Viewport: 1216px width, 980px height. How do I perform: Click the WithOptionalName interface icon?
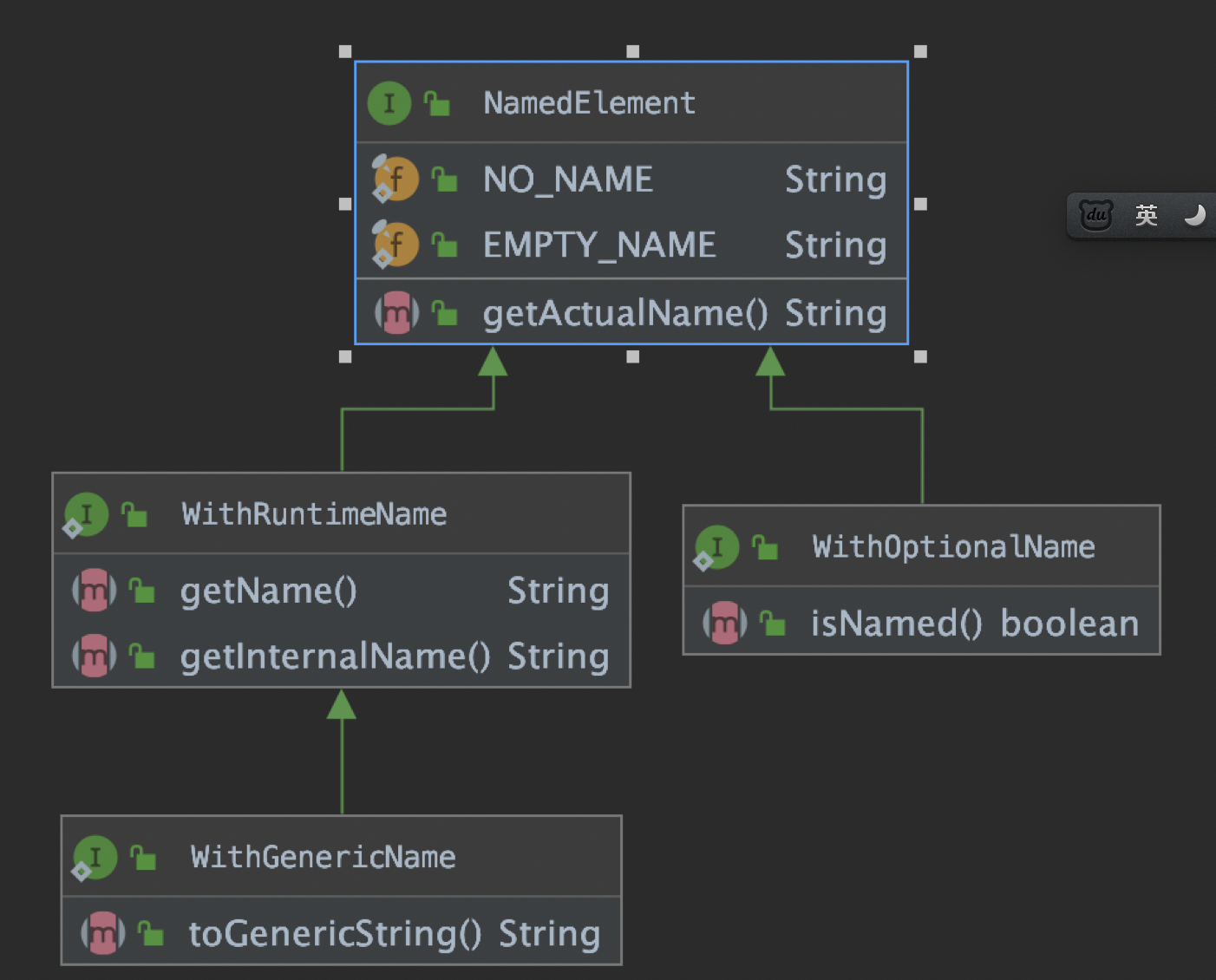click(x=716, y=547)
